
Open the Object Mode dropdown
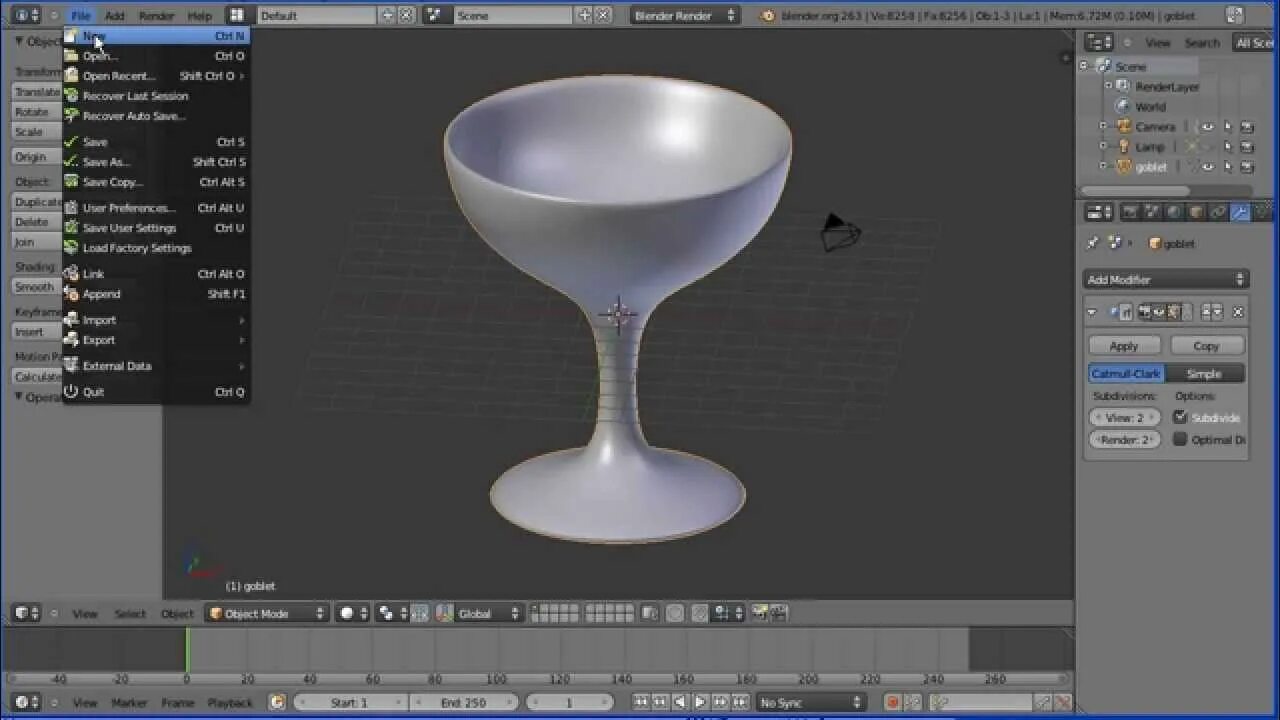[x=267, y=614]
